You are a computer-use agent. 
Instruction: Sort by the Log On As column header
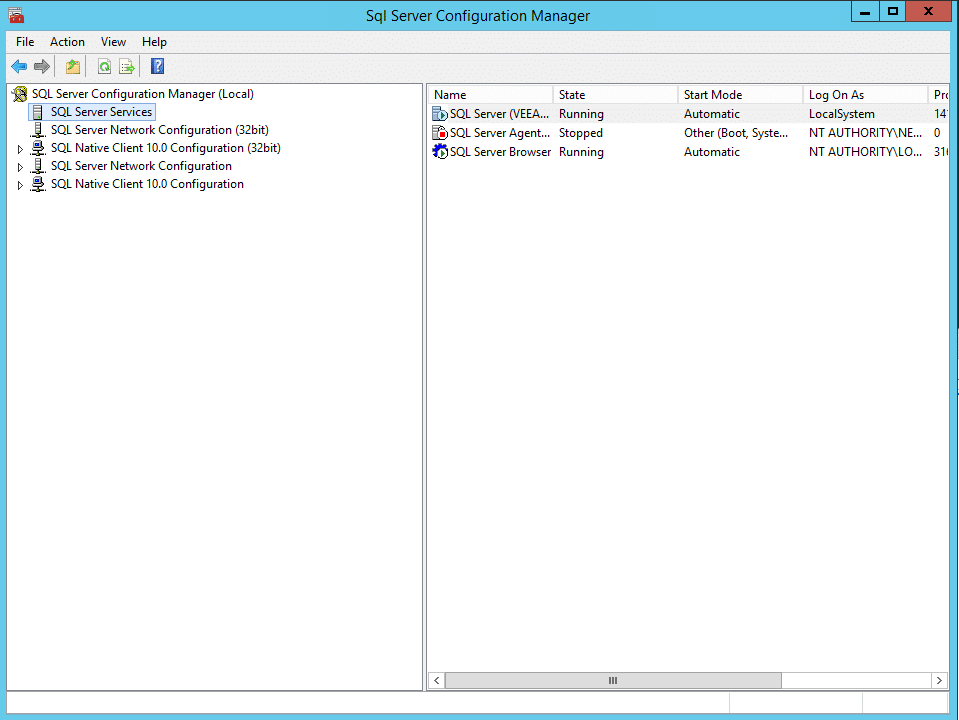point(865,95)
